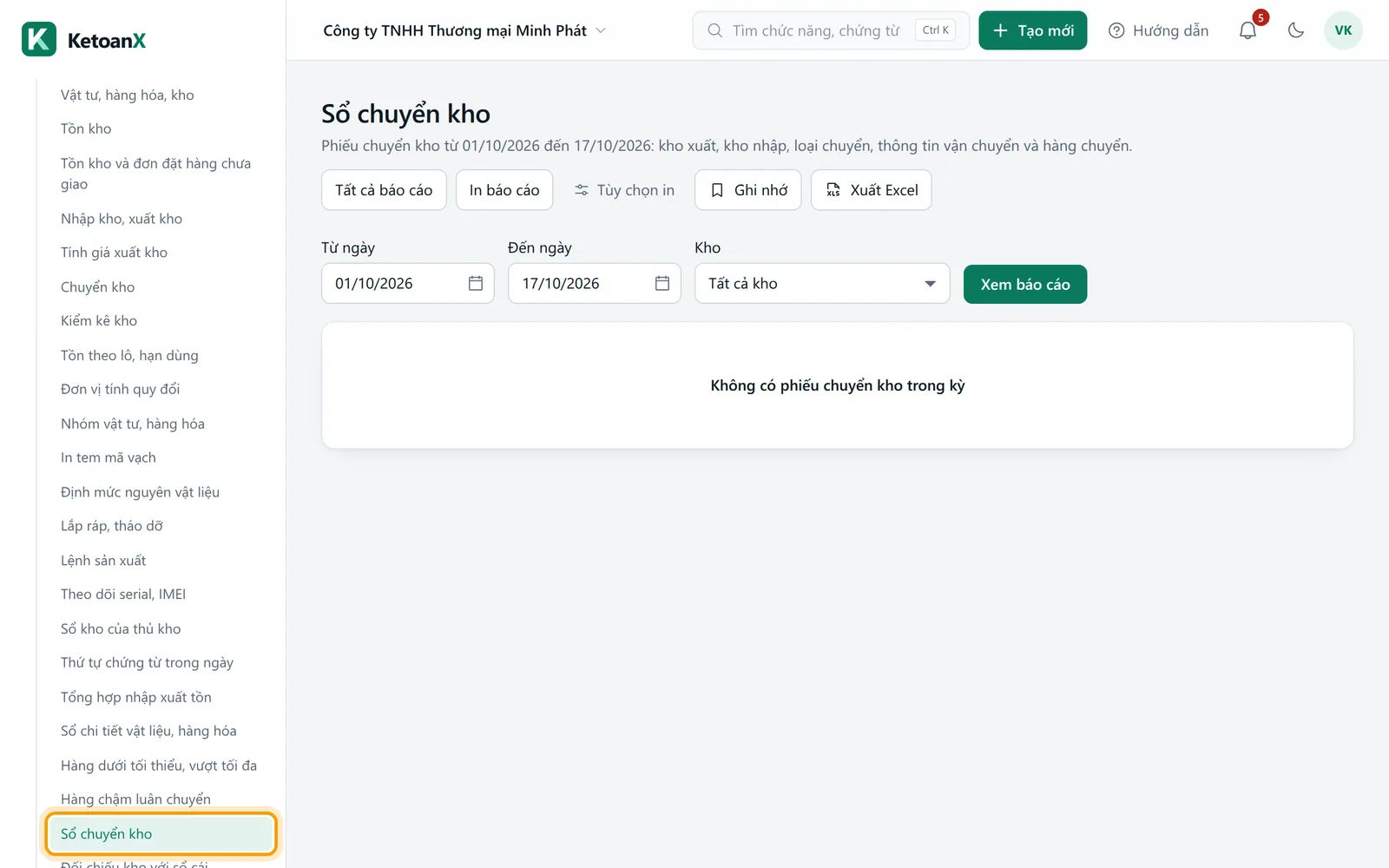Click the Ghi nhớ bookmark button
1389x868 pixels.
748,190
